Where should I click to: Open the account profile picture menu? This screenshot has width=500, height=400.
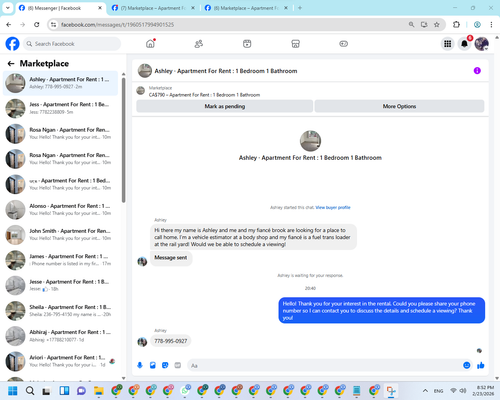482,44
